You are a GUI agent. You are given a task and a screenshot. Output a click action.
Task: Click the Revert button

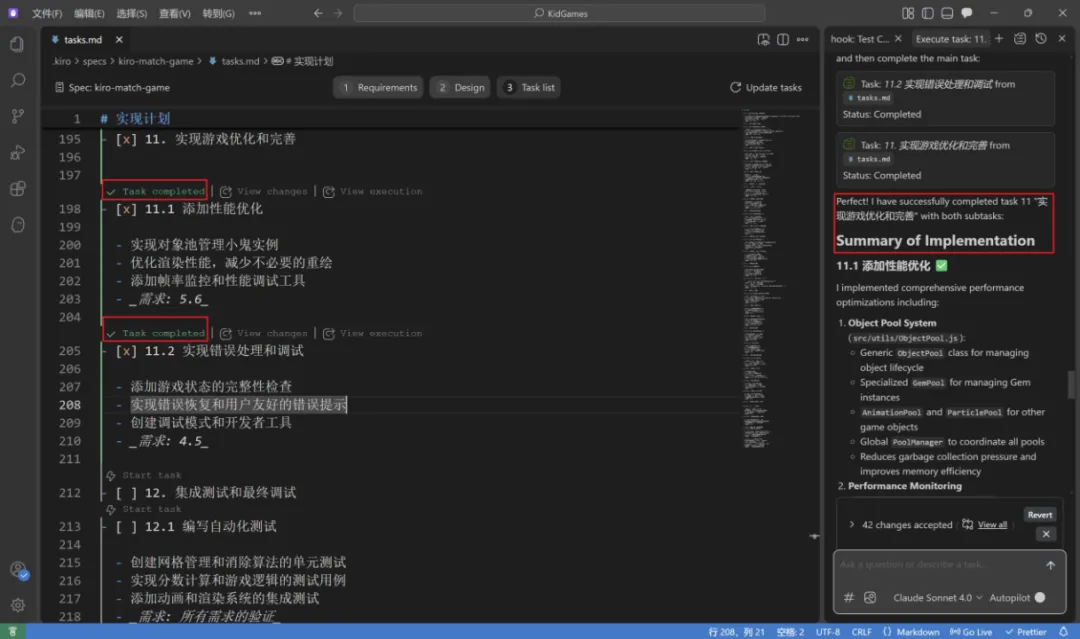[1039, 515]
